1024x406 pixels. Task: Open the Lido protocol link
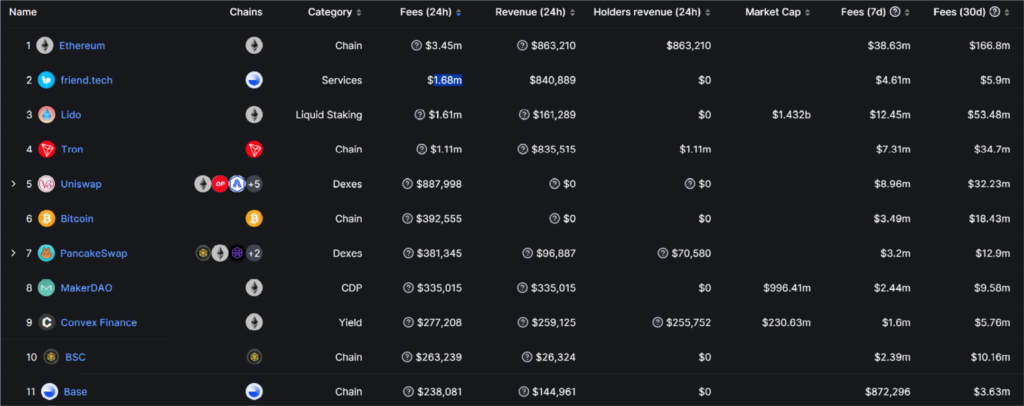click(x=71, y=115)
